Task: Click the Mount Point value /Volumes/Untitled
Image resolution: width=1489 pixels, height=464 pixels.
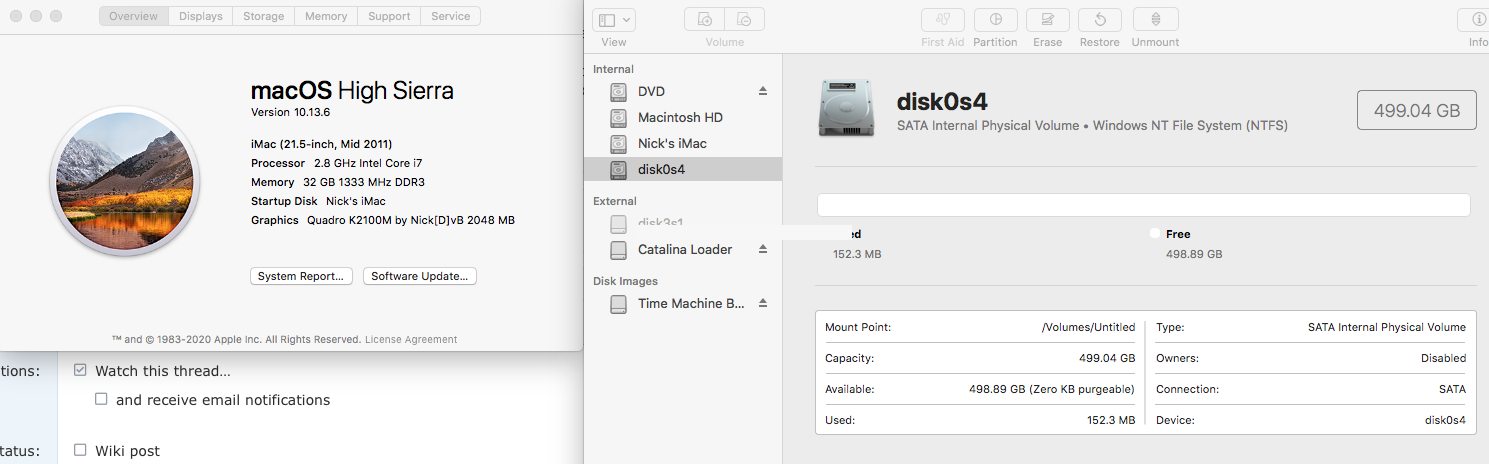Action: pos(1088,327)
